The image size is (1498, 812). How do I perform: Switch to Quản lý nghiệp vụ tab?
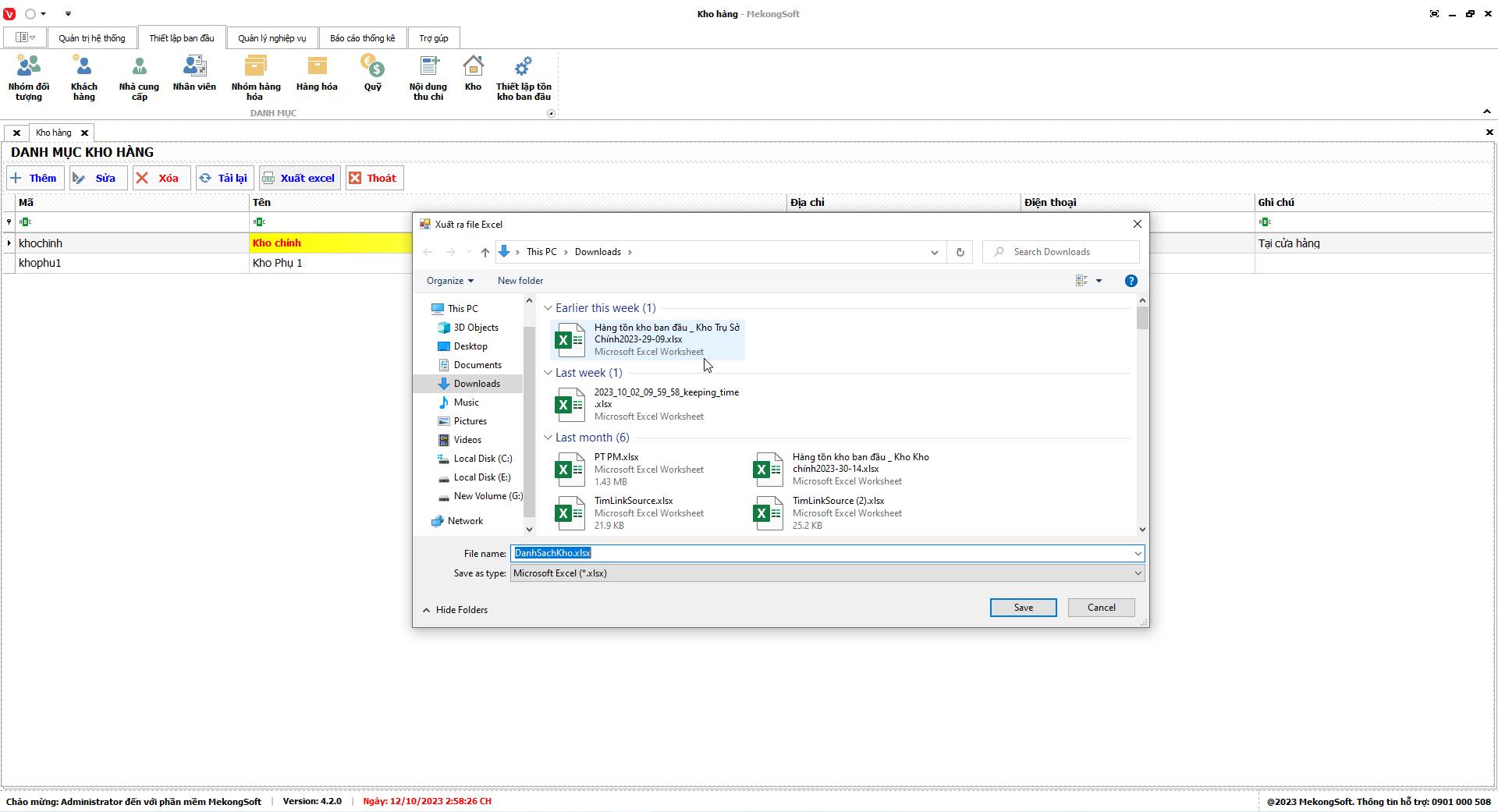click(272, 38)
